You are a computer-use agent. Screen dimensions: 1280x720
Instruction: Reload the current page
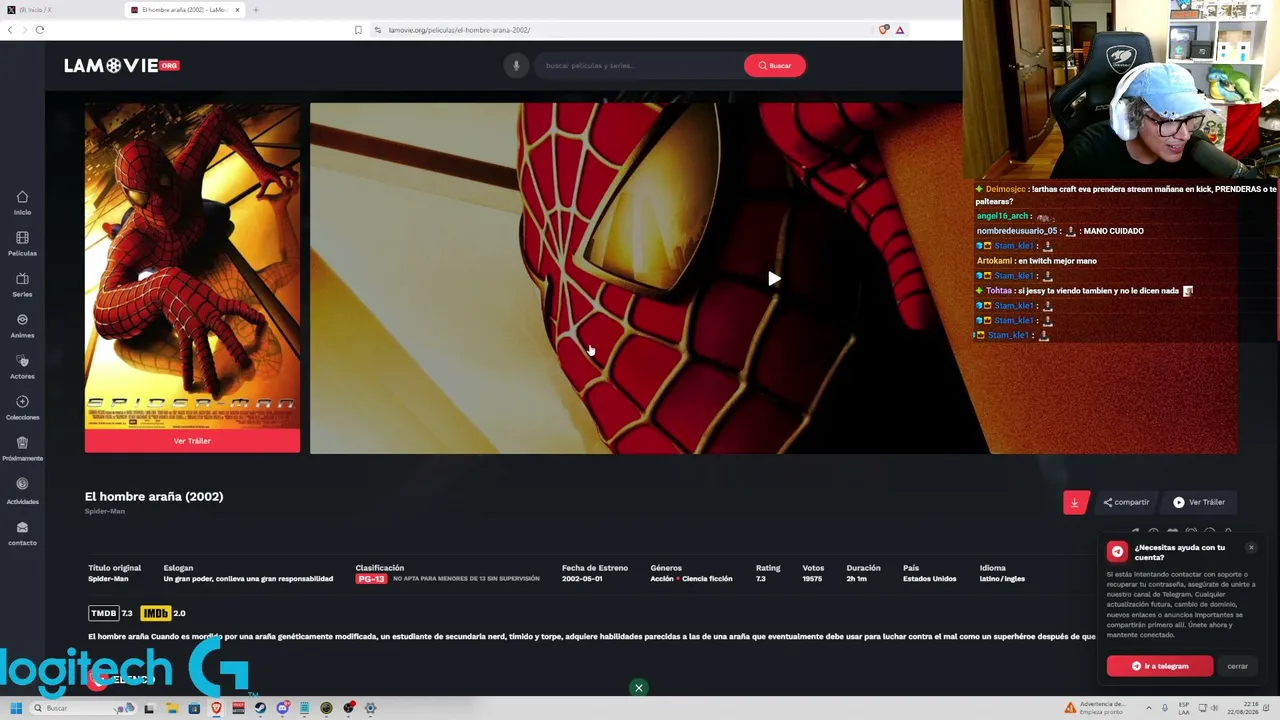coord(40,30)
